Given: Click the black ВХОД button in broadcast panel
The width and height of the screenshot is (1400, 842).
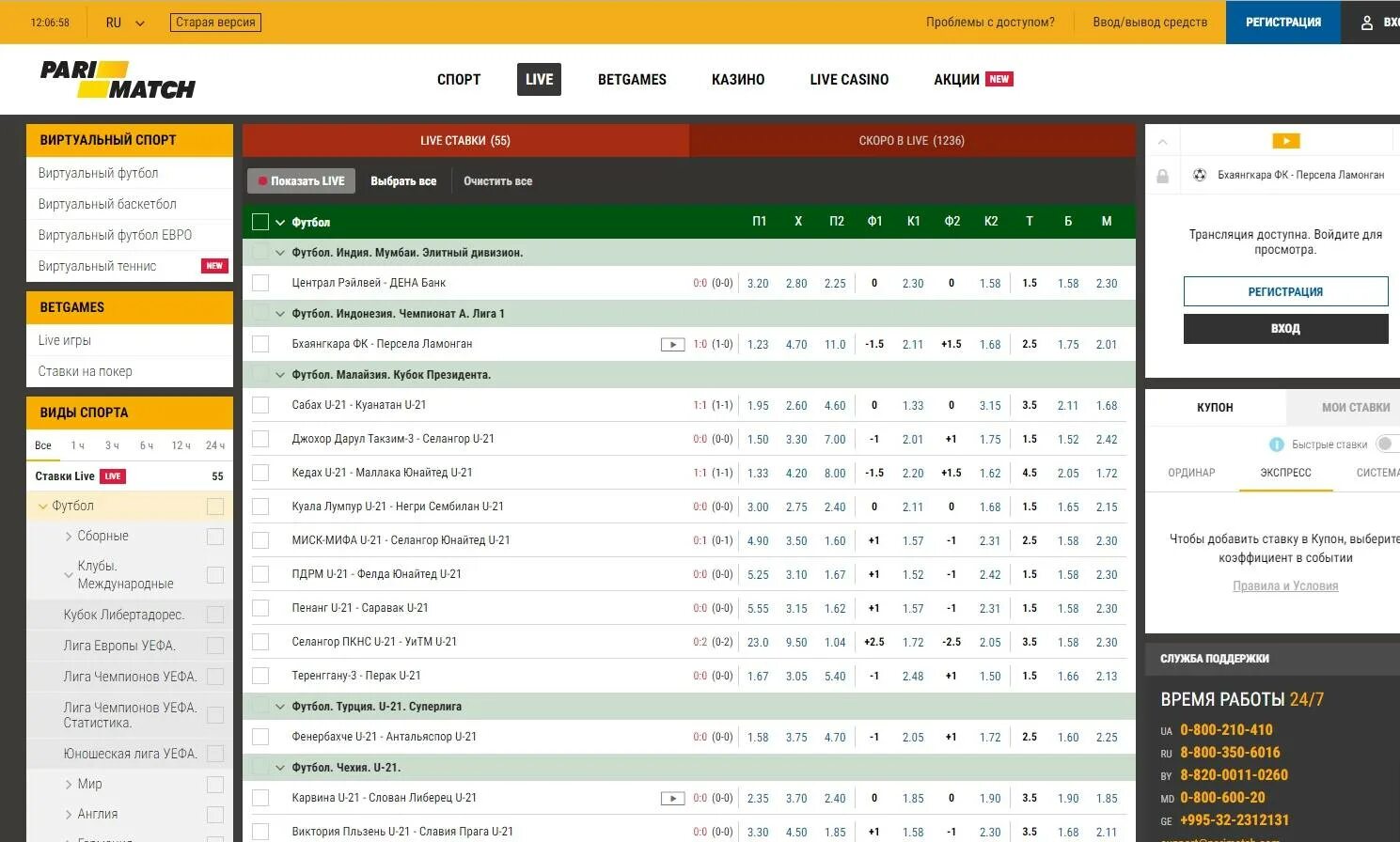Looking at the screenshot, I should click(1285, 329).
